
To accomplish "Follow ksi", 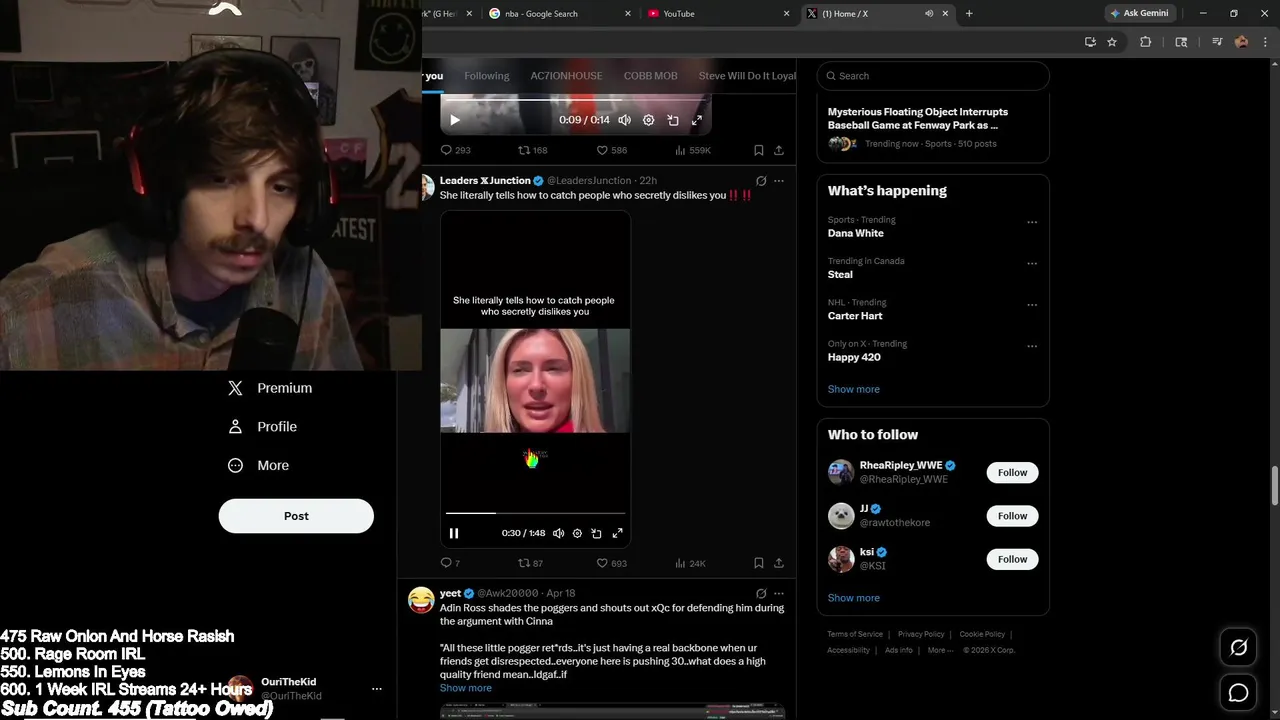I will 1012,559.
